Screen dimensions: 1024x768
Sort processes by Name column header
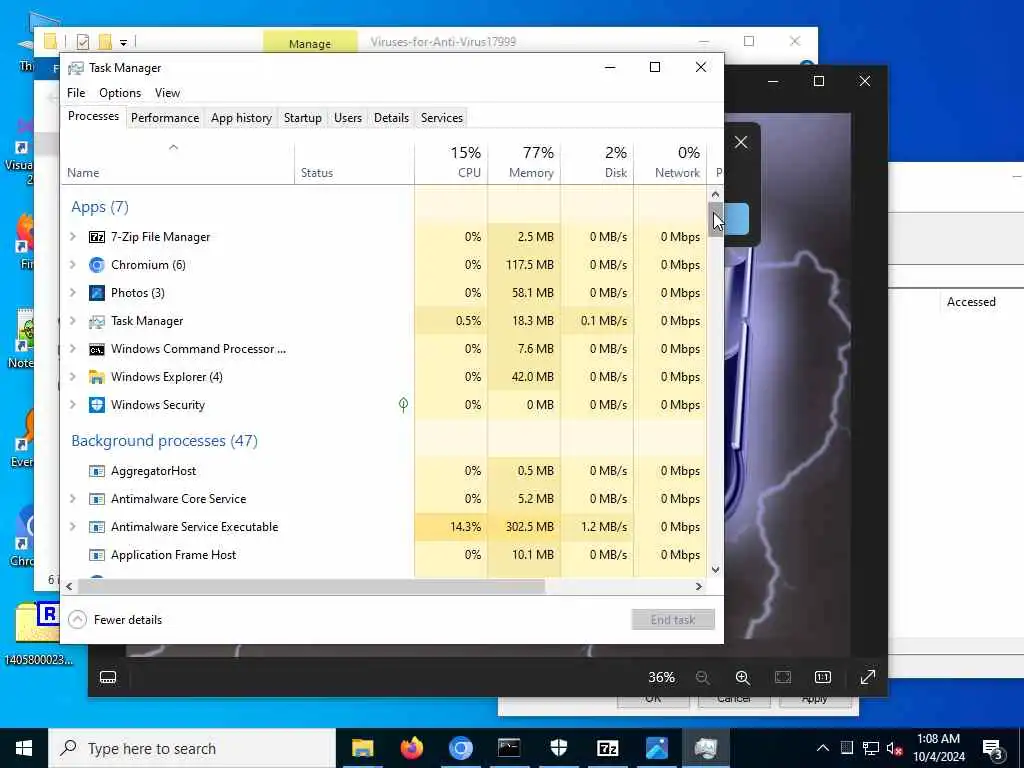[x=178, y=162]
